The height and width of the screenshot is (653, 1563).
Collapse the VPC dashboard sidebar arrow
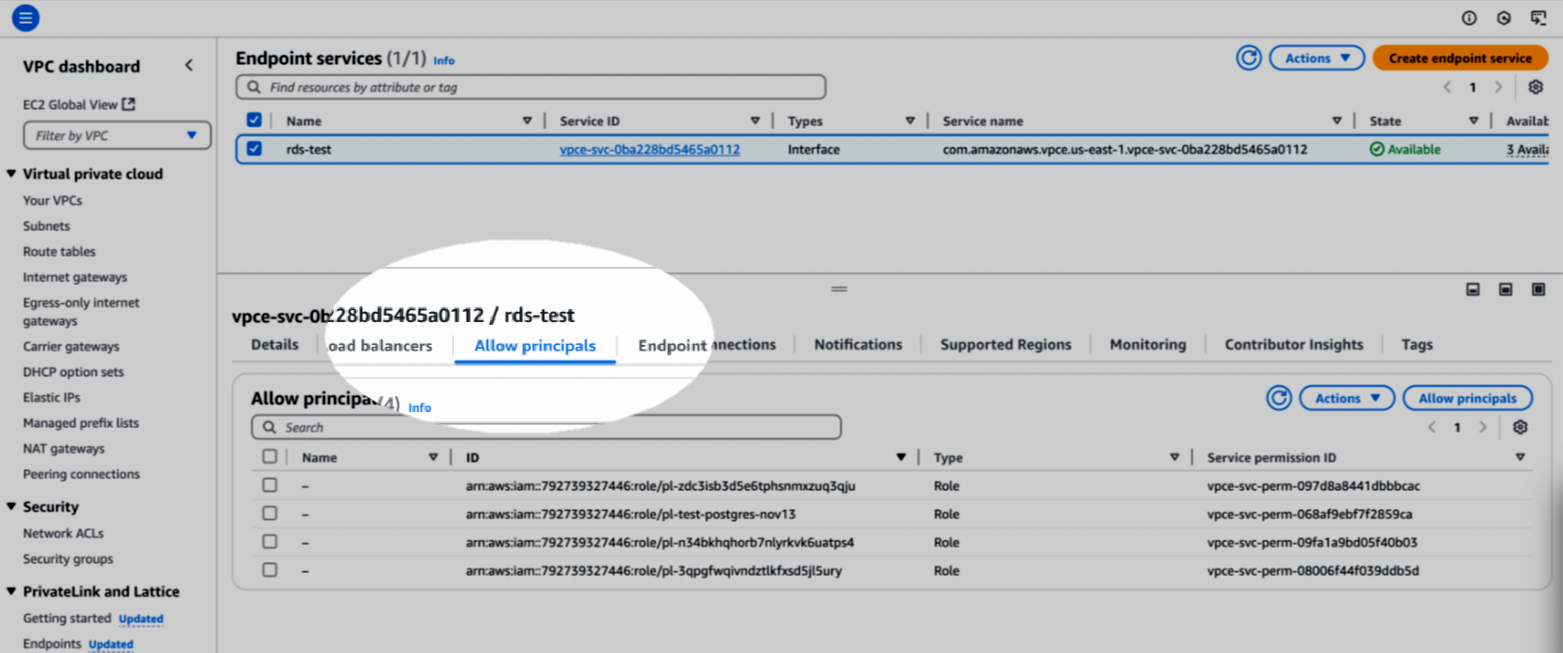(189, 66)
